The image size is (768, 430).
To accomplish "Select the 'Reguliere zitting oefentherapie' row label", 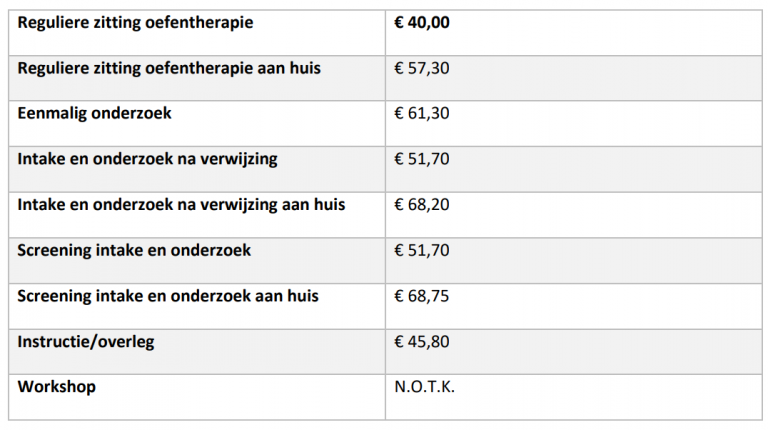I will [x=135, y=23].
